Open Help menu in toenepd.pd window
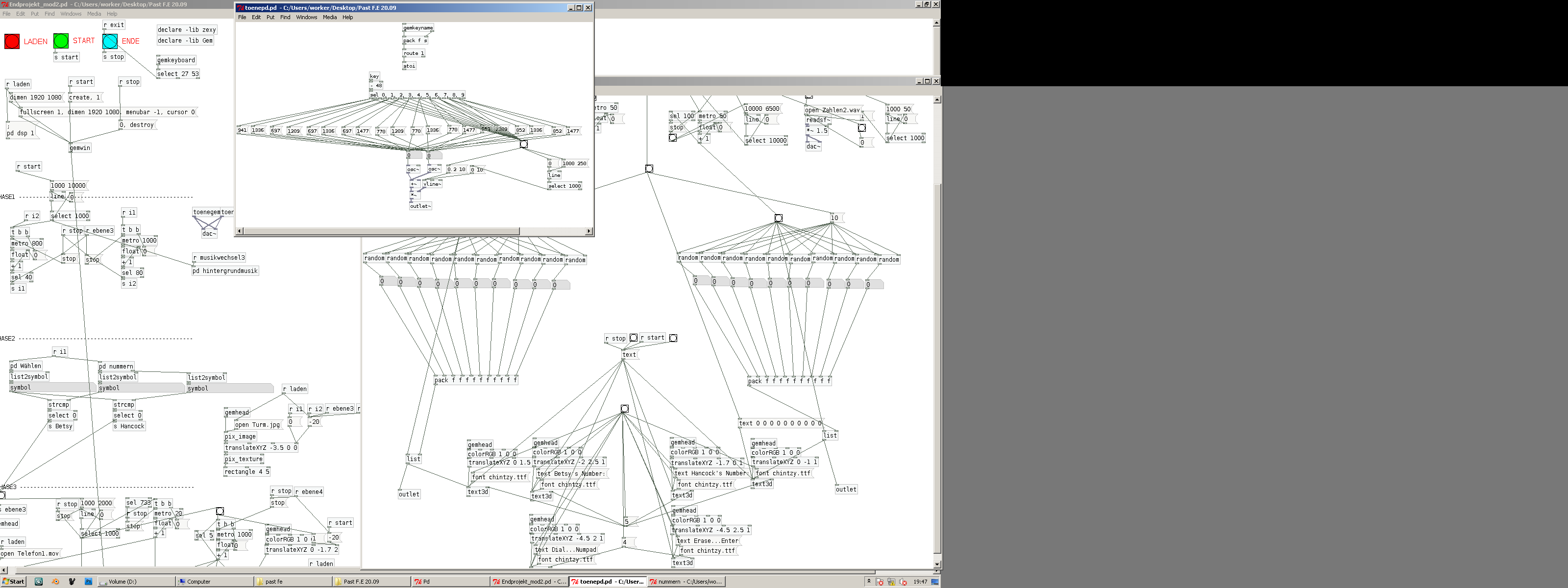This screenshot has height=588, width=1568. [x=347, y=18]
